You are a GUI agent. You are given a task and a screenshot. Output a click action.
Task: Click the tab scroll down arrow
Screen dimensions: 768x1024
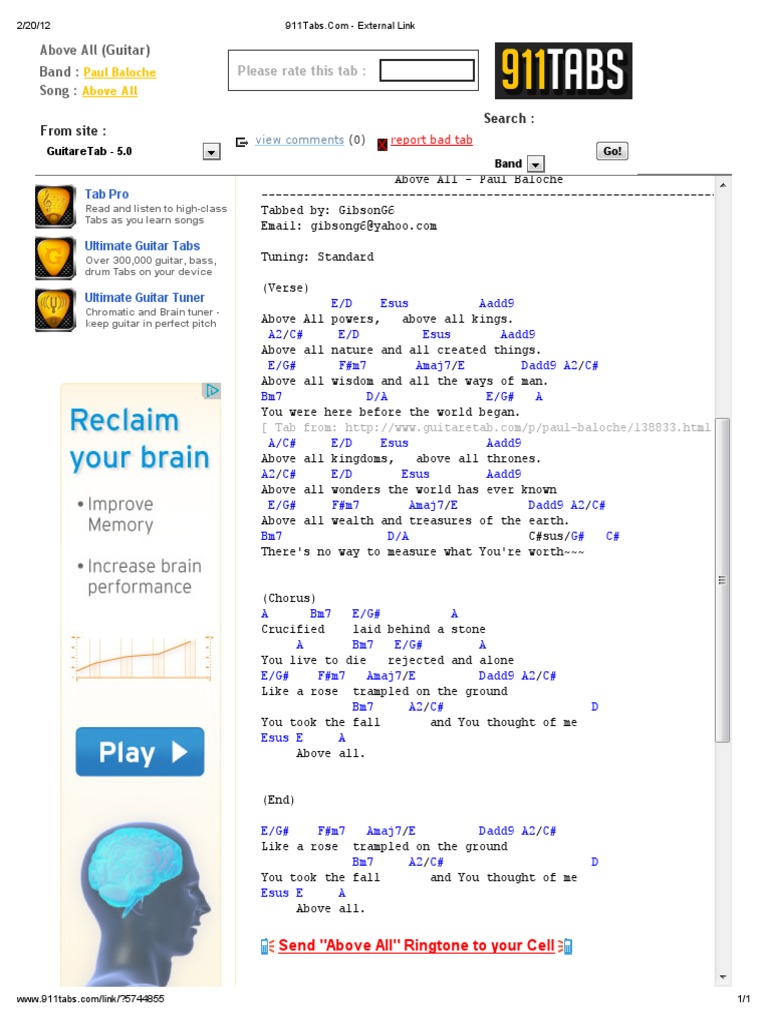[722, 977]
